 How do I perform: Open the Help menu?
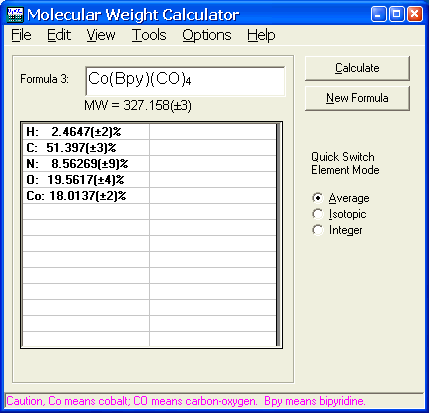tap(261, 35)
